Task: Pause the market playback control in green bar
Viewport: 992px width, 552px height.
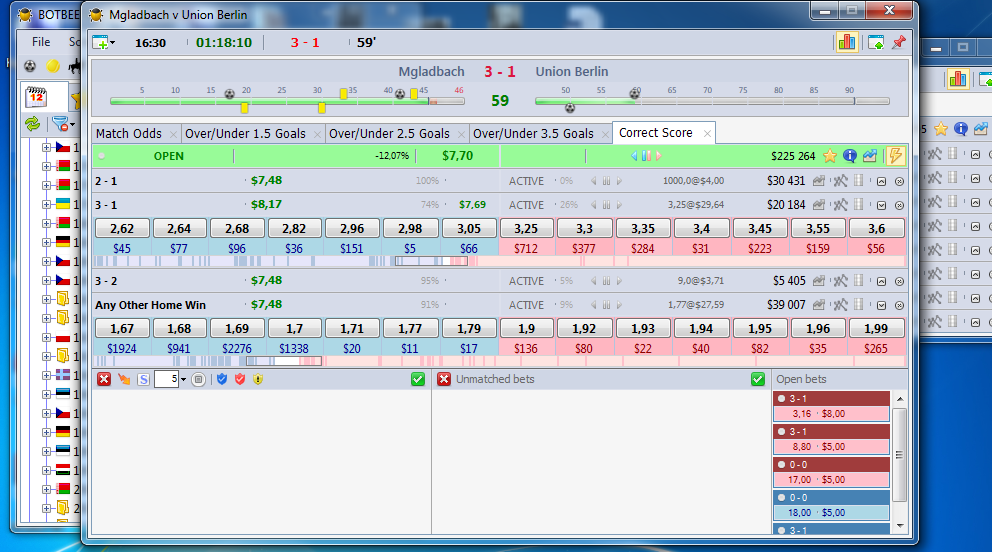Action: point(646,156)
